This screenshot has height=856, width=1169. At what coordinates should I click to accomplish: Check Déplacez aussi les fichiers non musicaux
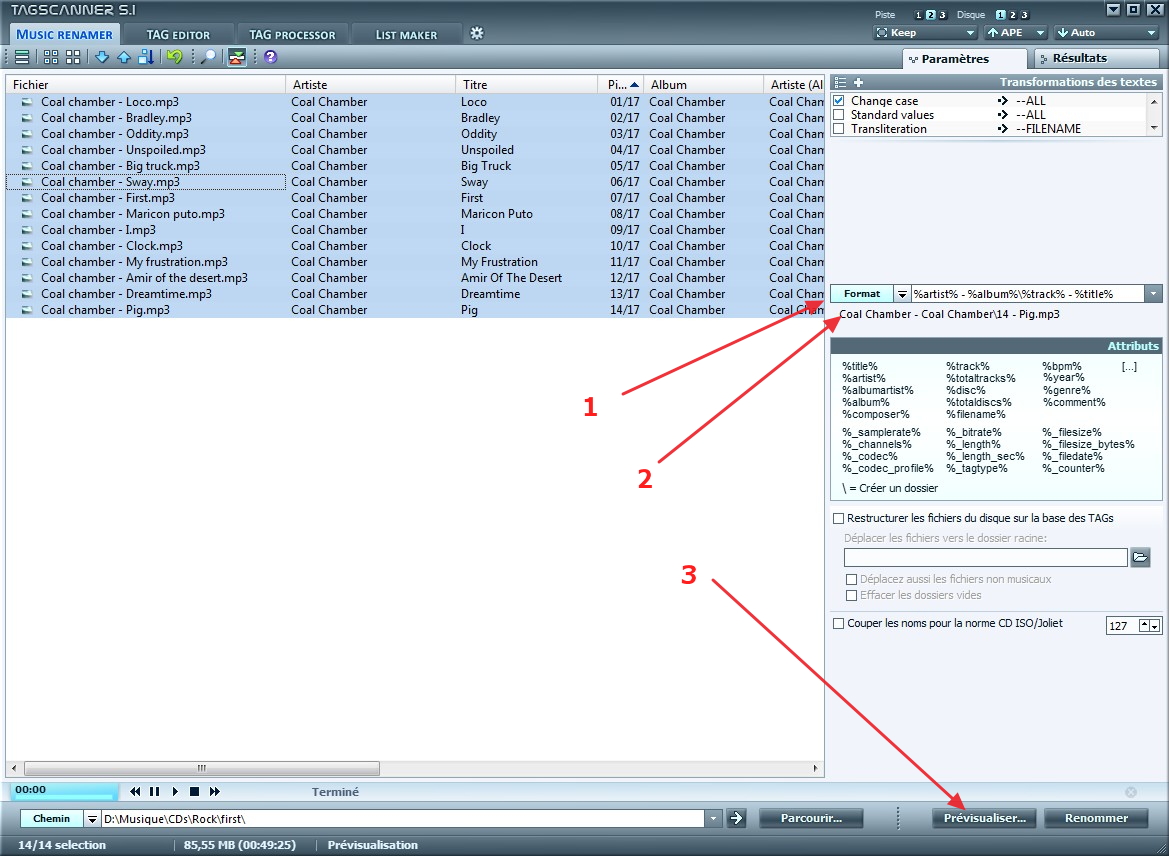click(851, 579)
